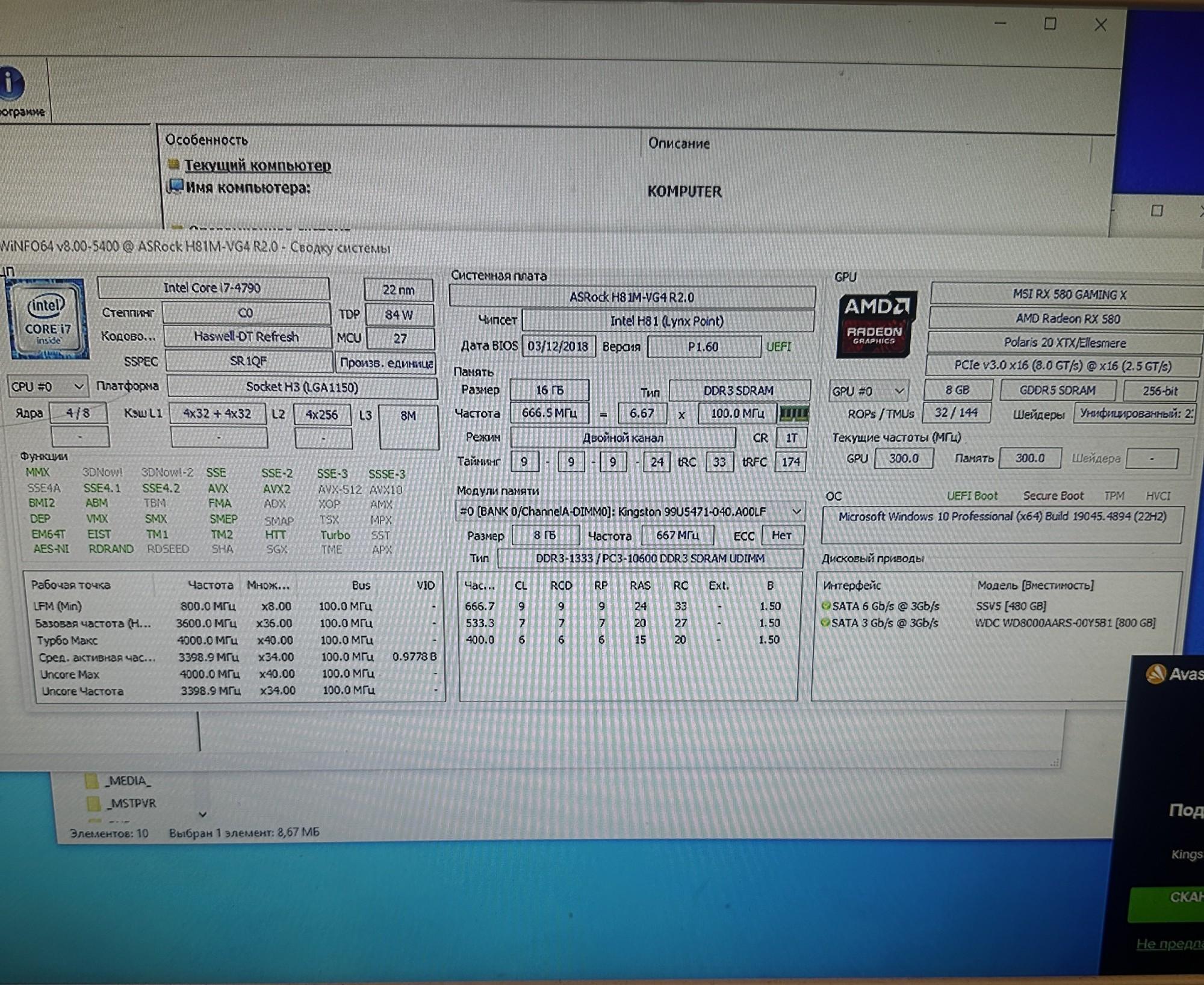Click the '256-bit' bus width field
Screen dimensions: 1204x985
[x=1160, y=391]
